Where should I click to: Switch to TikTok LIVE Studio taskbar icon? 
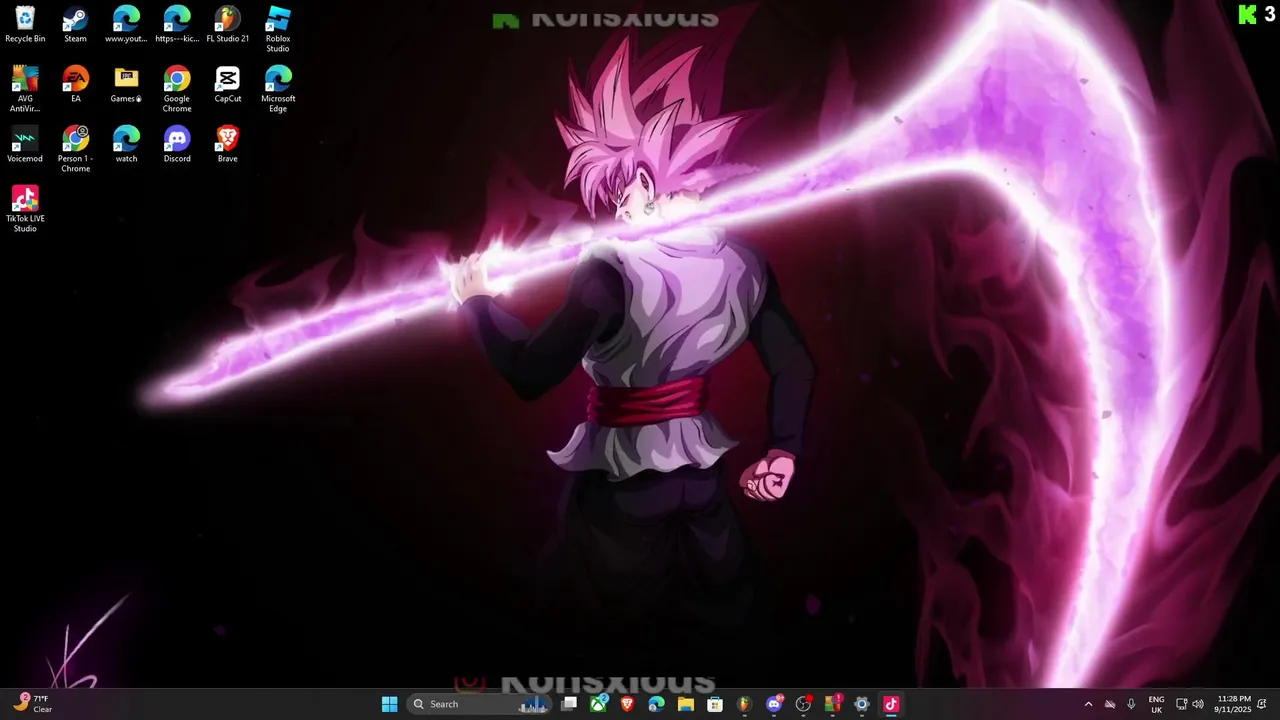tap(891, 704)
